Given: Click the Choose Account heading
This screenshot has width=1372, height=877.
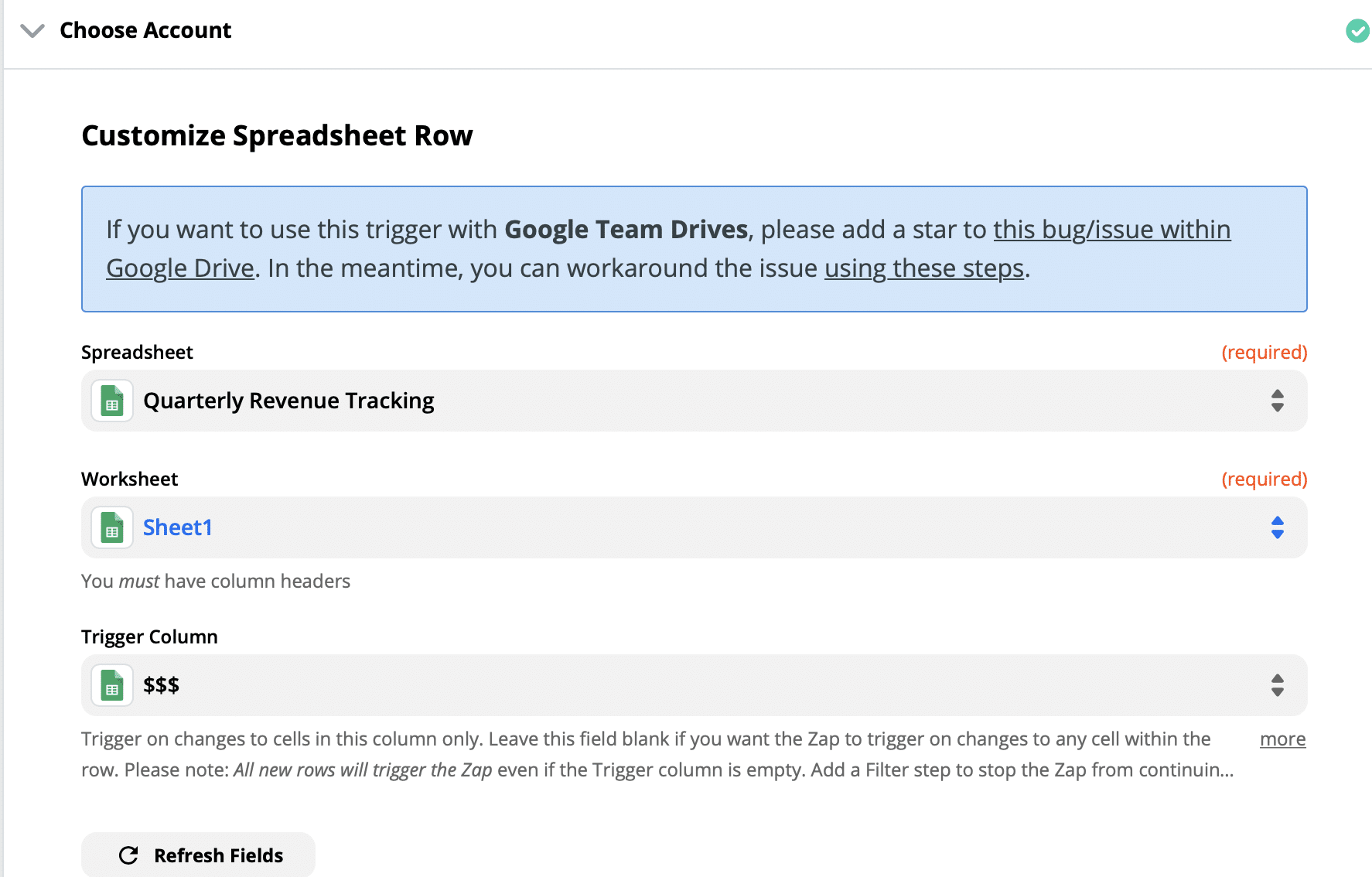Looking at the screenshot, I should [x=145, y=30].
